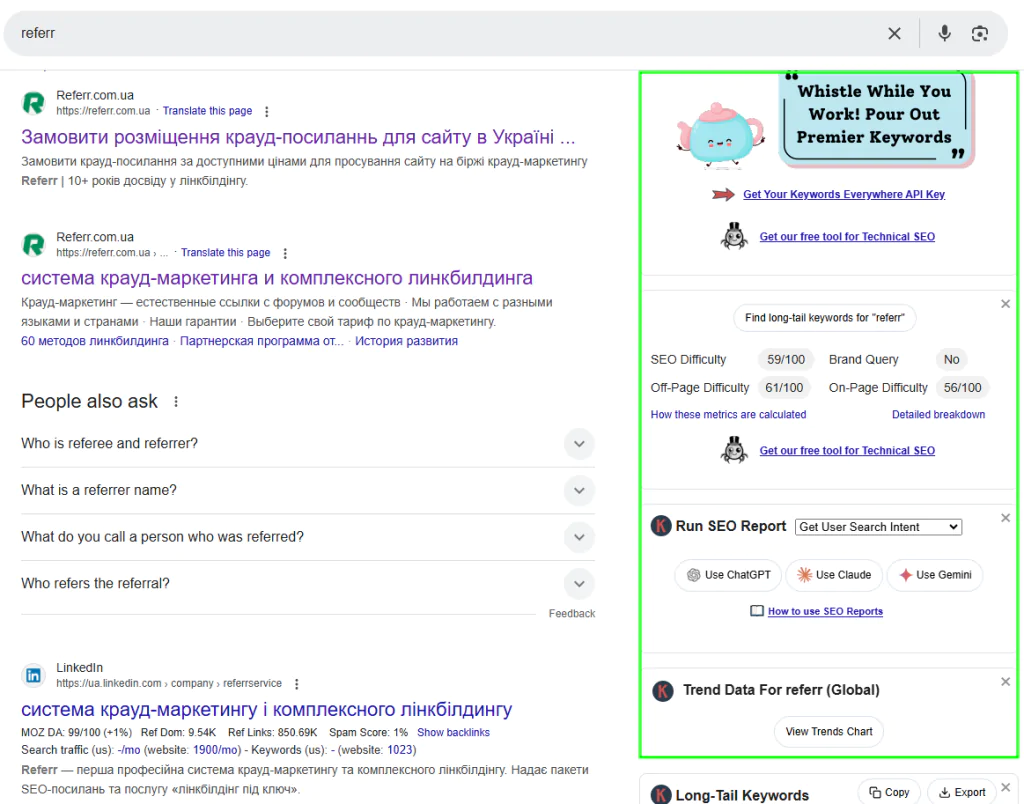Open the People also ask options menu
Screen dimensions: 1024x804
[176, 402]
